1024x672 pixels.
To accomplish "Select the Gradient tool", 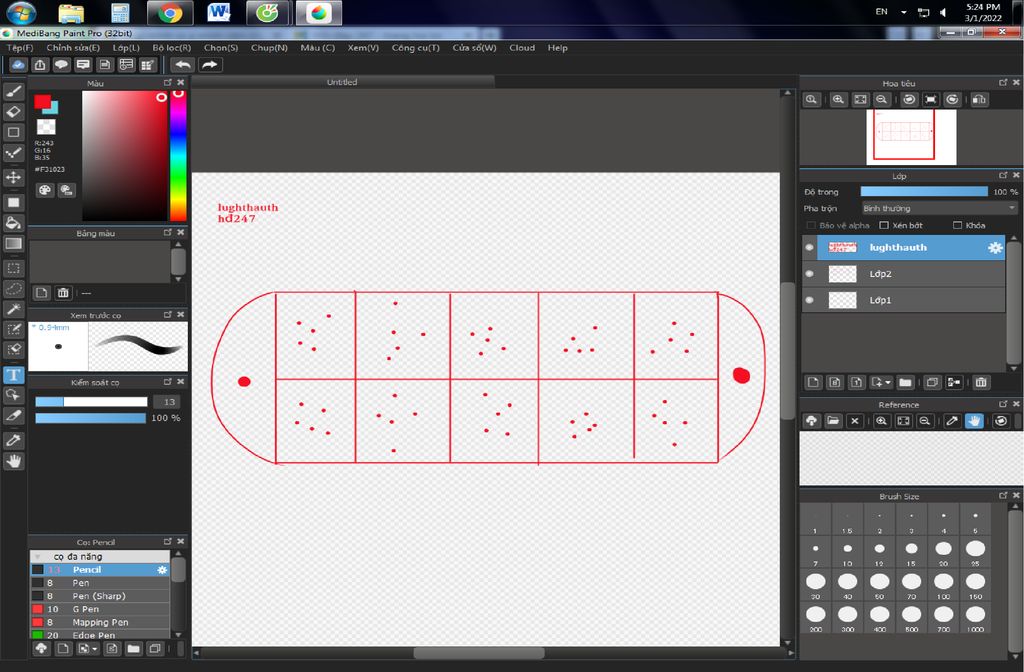I will point(14,244).
